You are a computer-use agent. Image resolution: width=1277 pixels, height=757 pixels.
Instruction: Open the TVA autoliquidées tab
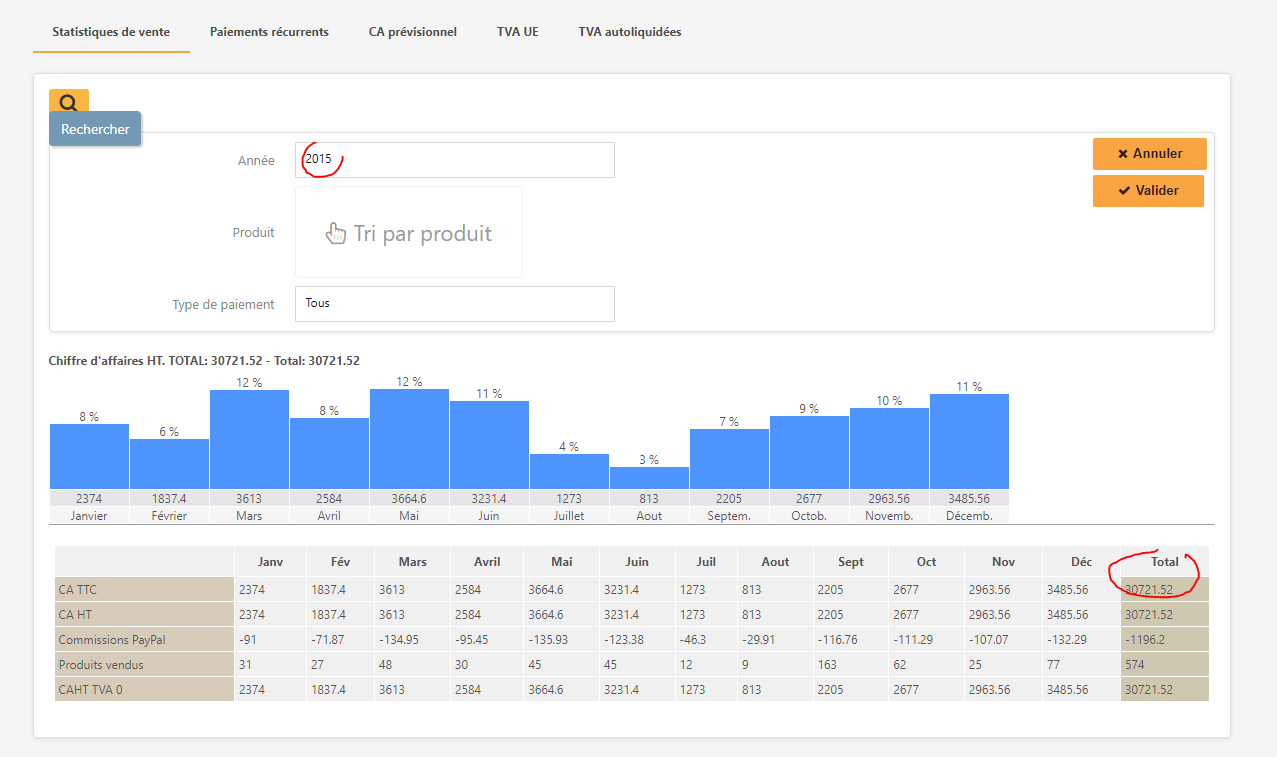coord(629,32)
